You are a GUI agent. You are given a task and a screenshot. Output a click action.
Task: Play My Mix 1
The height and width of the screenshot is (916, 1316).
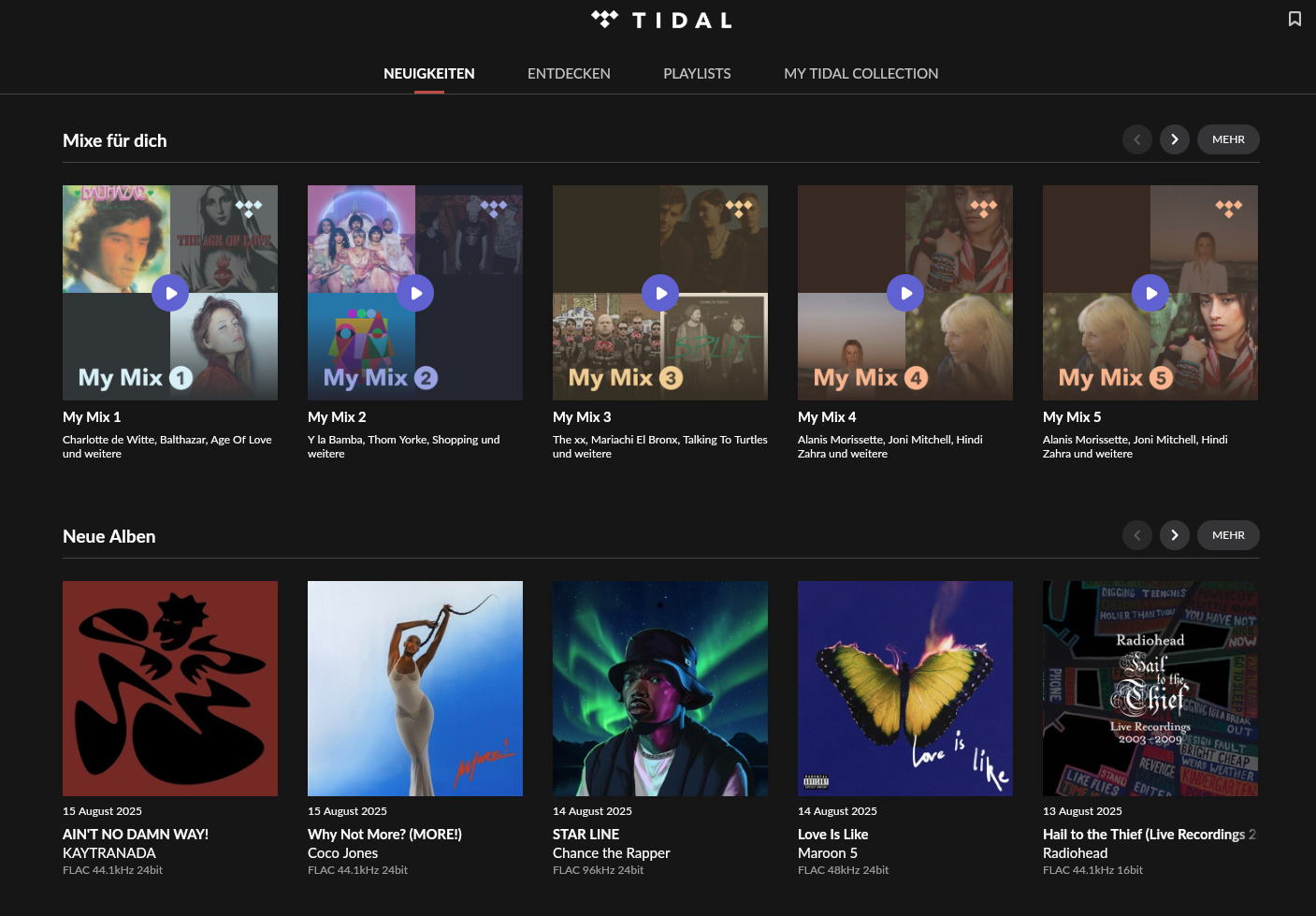point(170,293)
